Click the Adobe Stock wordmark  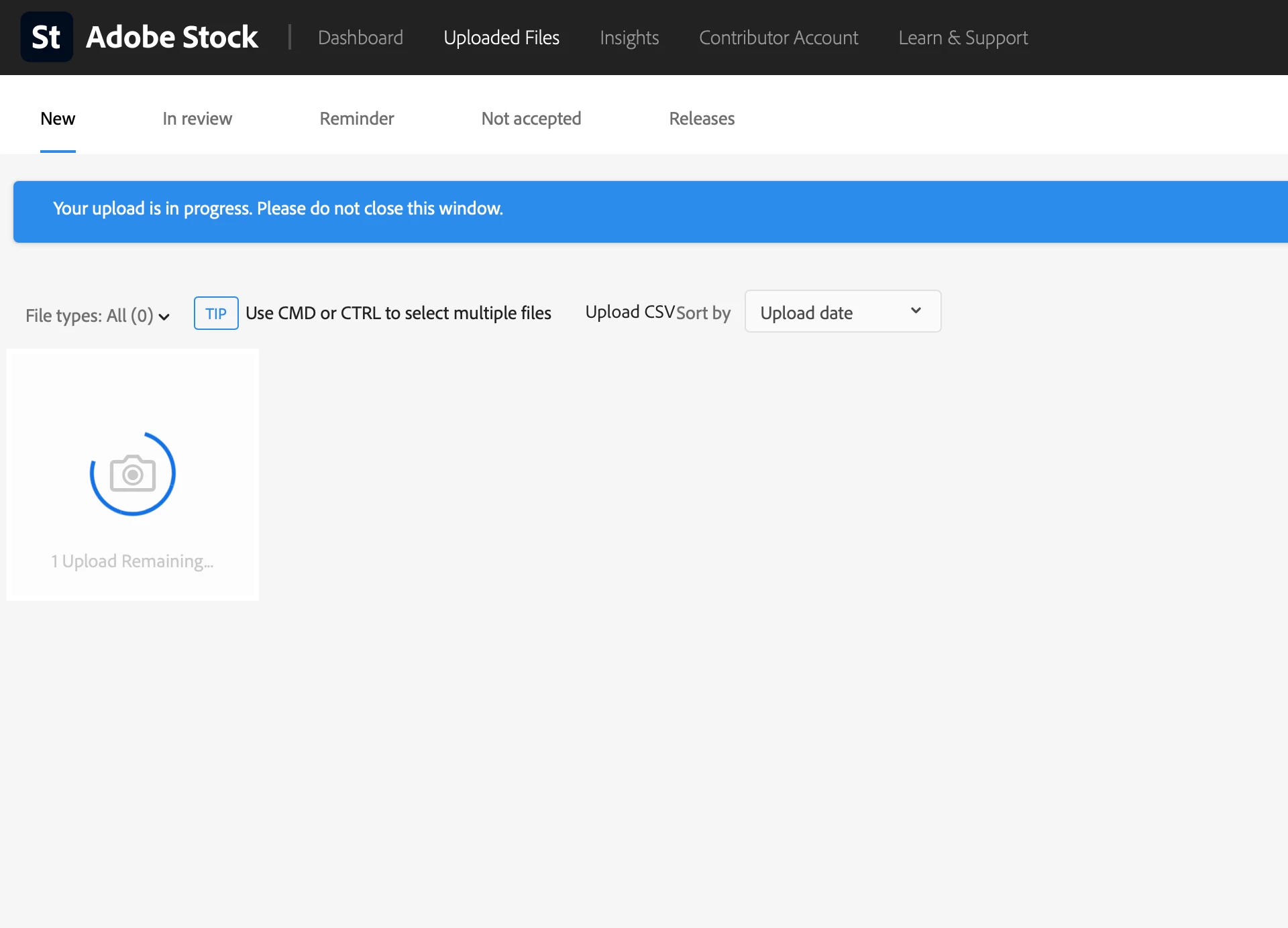pos(172,37)
